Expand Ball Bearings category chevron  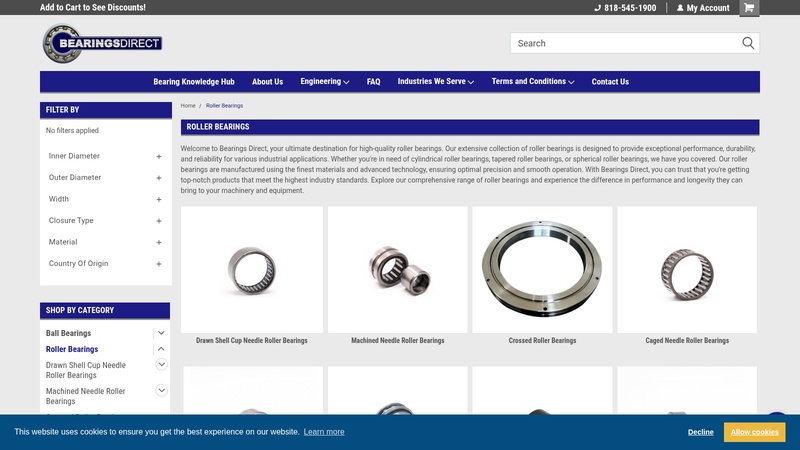pyautogui.click(x=161, y=333)
